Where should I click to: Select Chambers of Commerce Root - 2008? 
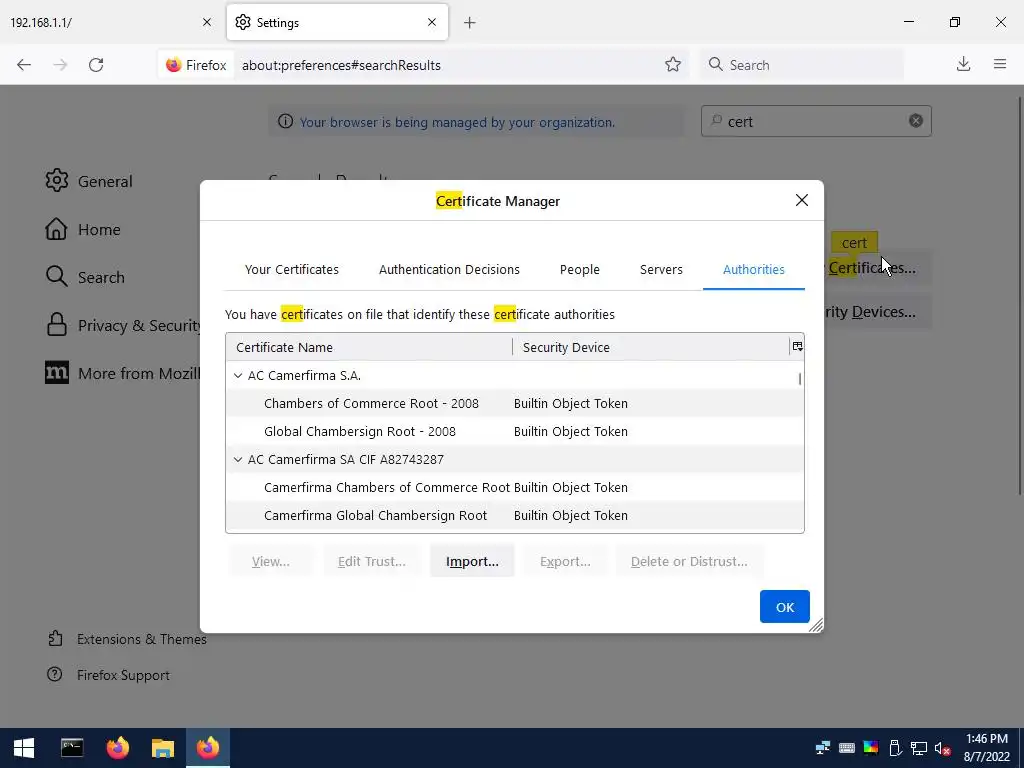pyautogui.click(x=514, y=403)
